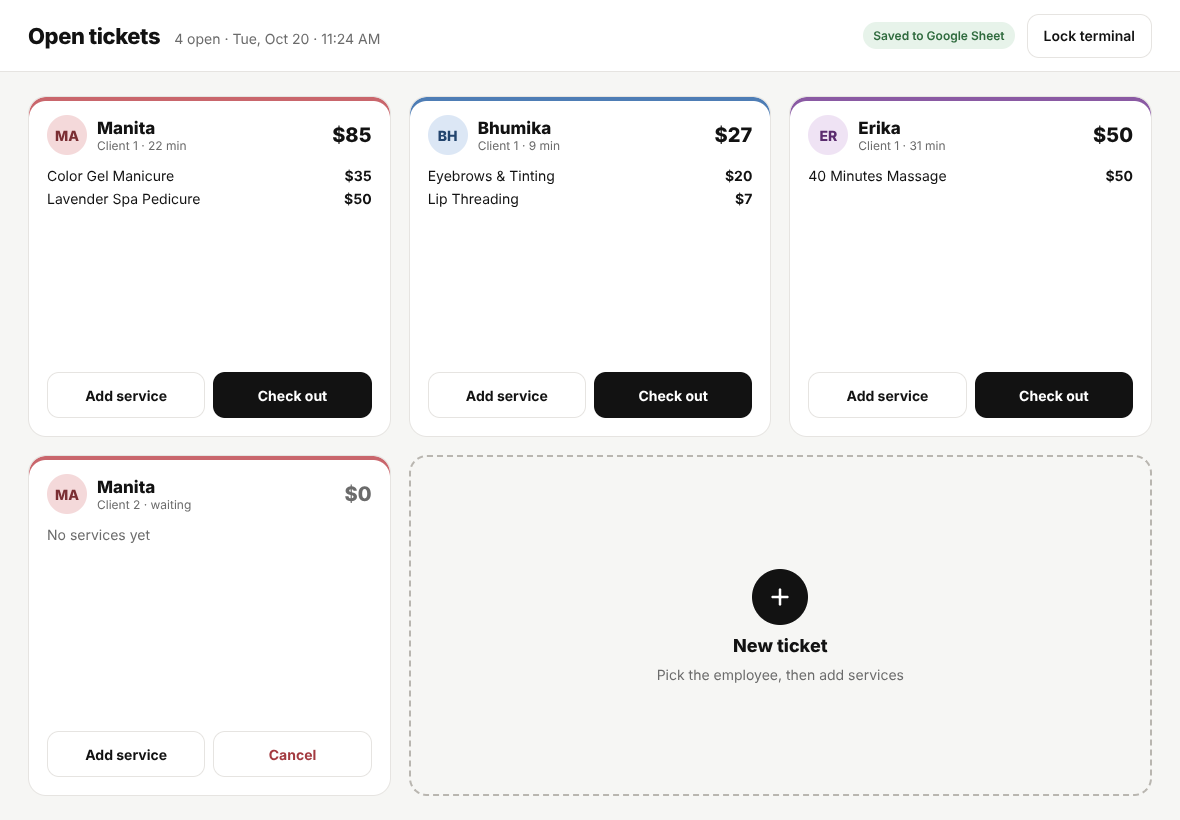Click the $7 price for Lip Threading
The width and height of the screenshot is (1180, 820).
(x=744, y=199)
